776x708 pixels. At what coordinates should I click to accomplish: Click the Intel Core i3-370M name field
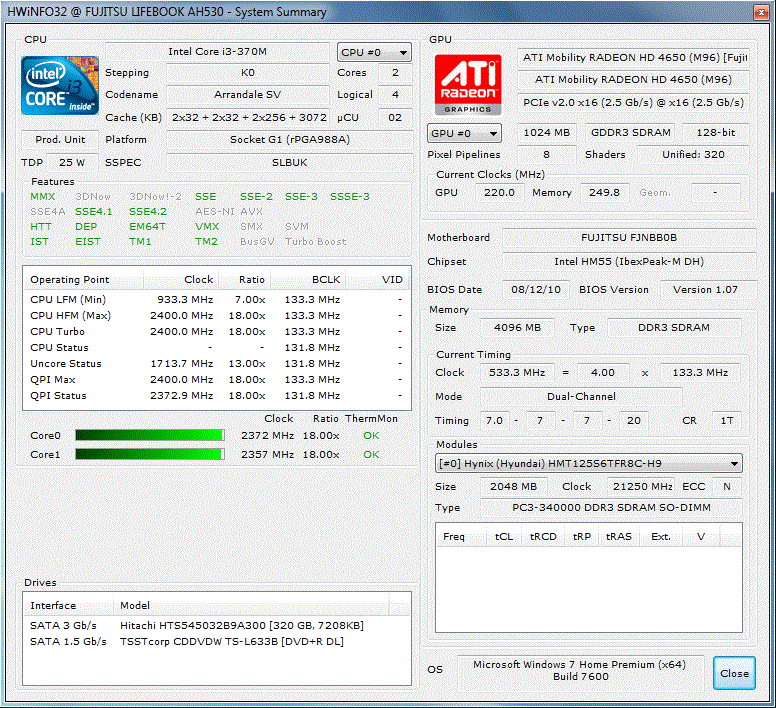(x=217, y=52)
